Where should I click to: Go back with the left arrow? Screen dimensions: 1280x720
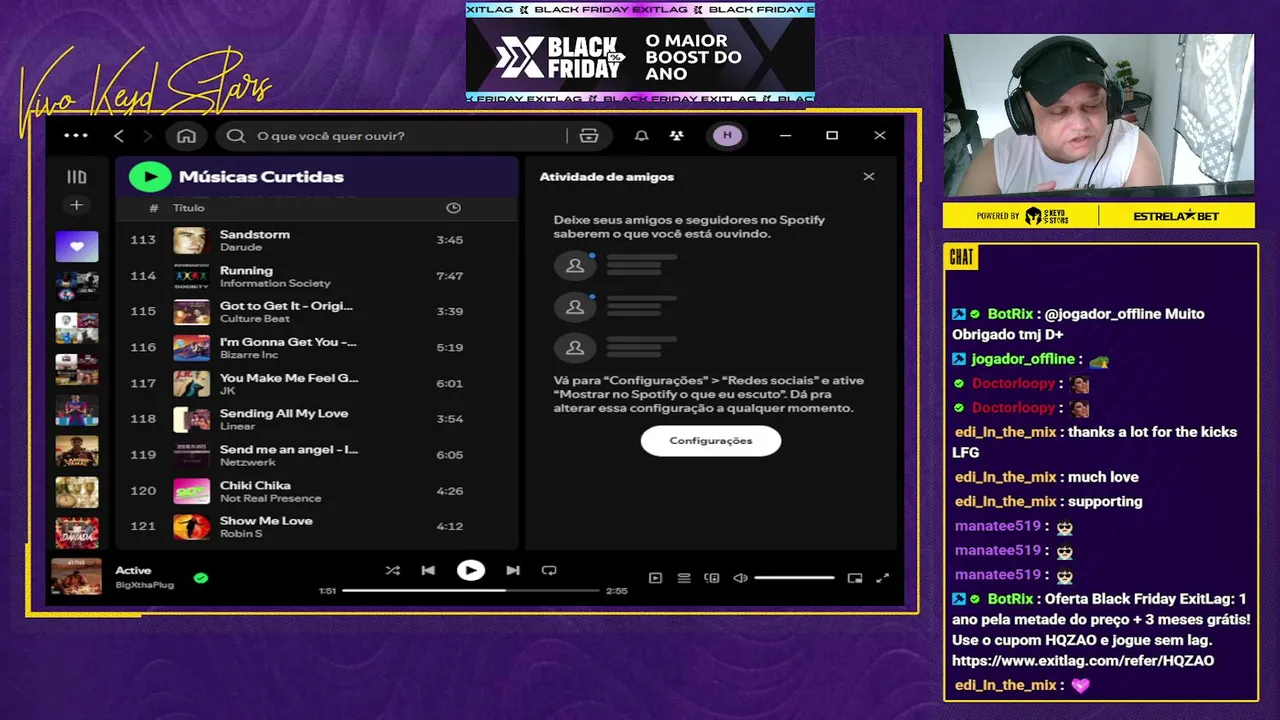tap(119, 136)
